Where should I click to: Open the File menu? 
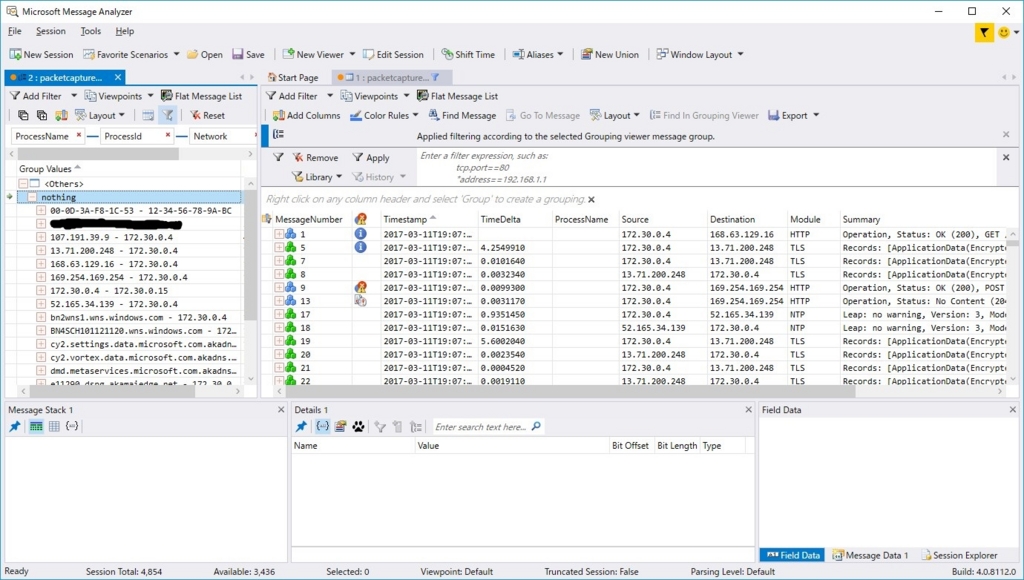click(14, 31)
